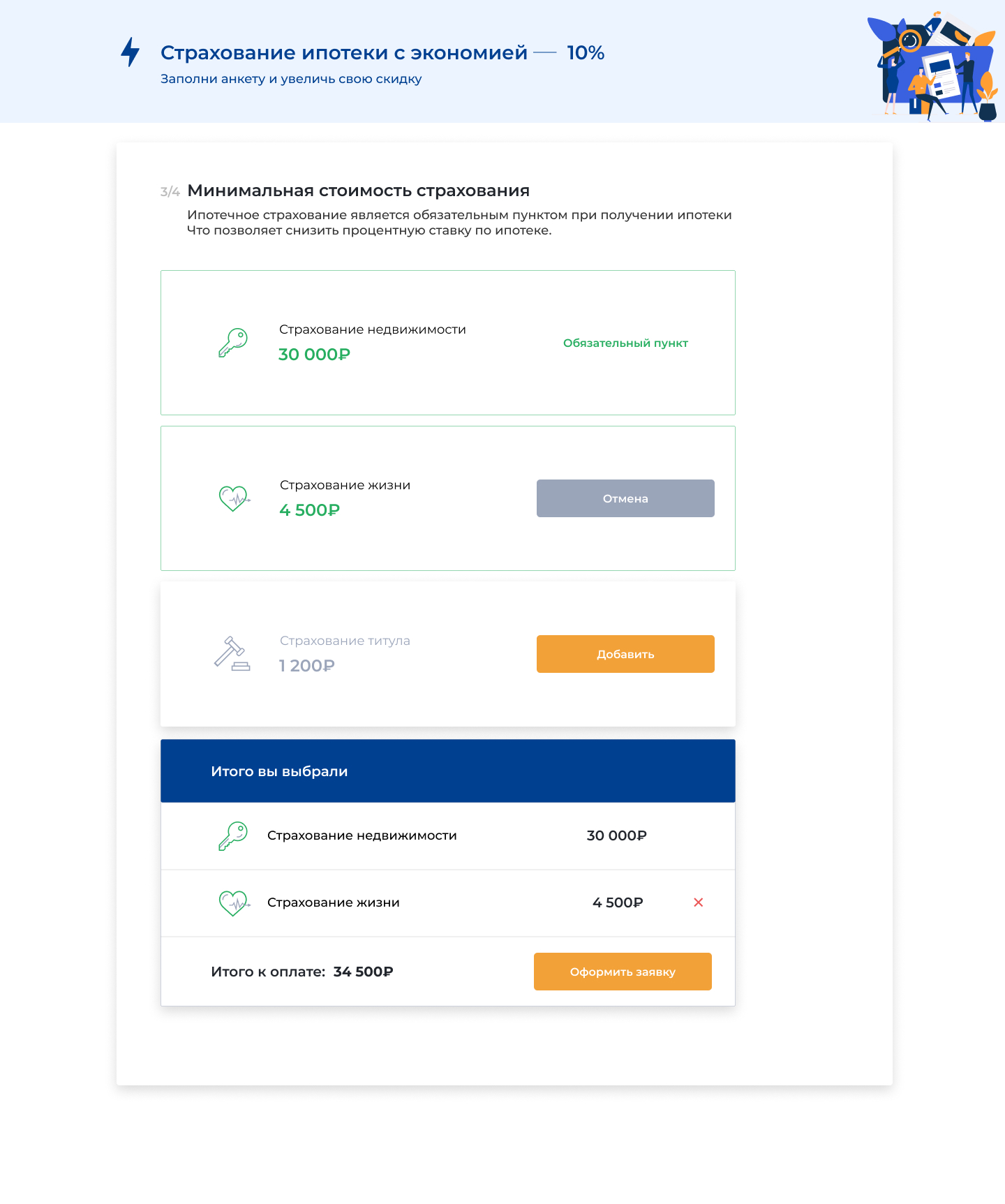Submit with Оформить заявку button

(623, 972)
